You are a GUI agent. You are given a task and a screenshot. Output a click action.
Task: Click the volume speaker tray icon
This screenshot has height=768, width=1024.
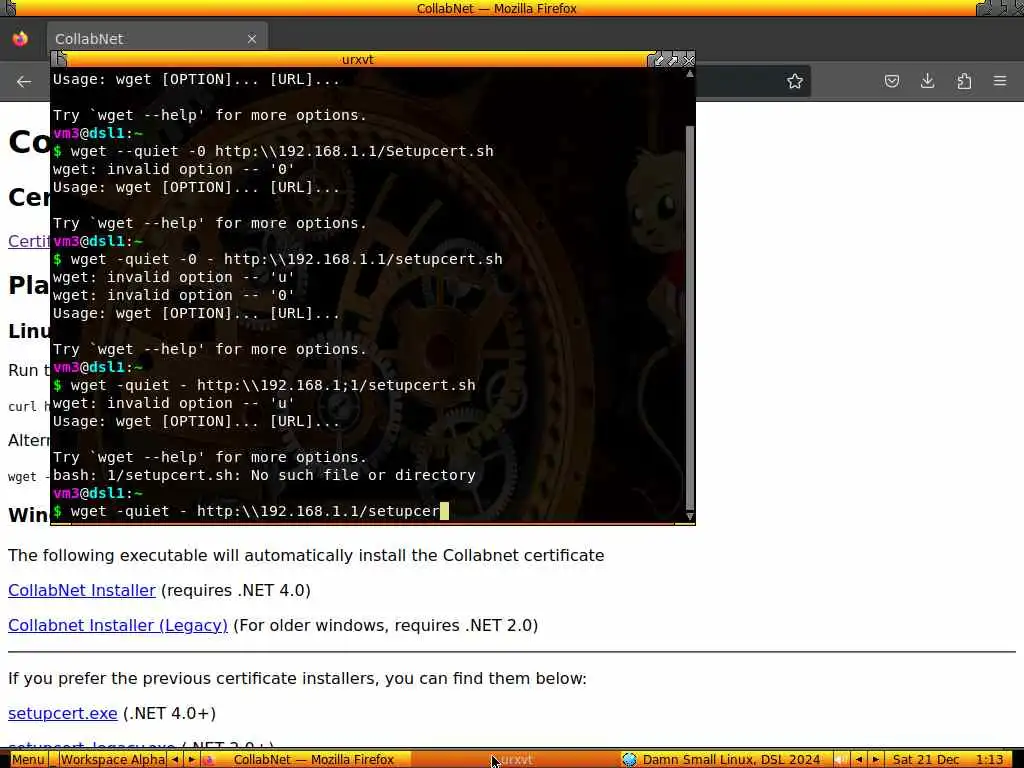click(x=841, y=760)
